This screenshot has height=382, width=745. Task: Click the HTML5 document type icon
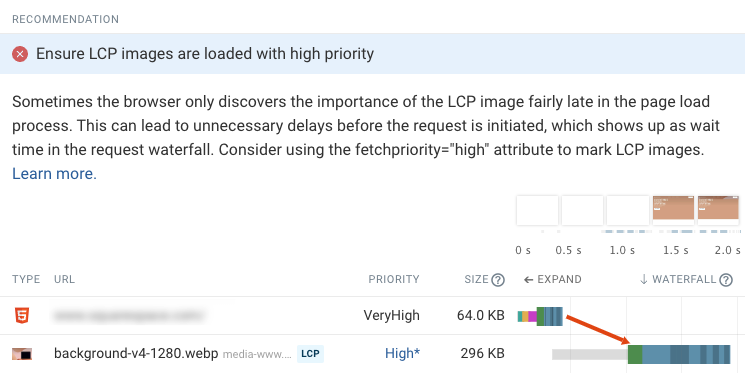point(22,315)
